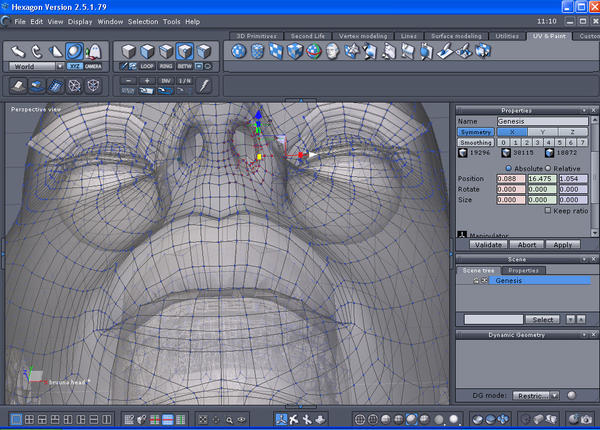
Task: Select the four-view layout icon in bottom bar
Action: [30, 419]
